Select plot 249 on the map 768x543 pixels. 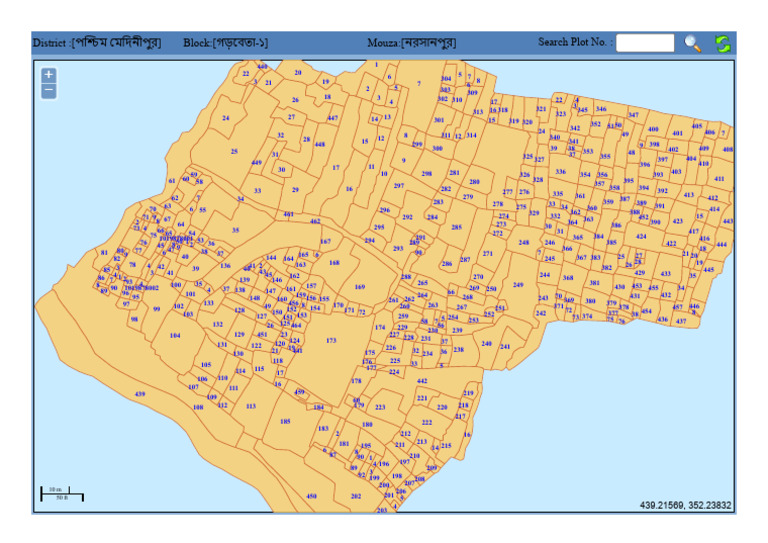click(518, 285)
